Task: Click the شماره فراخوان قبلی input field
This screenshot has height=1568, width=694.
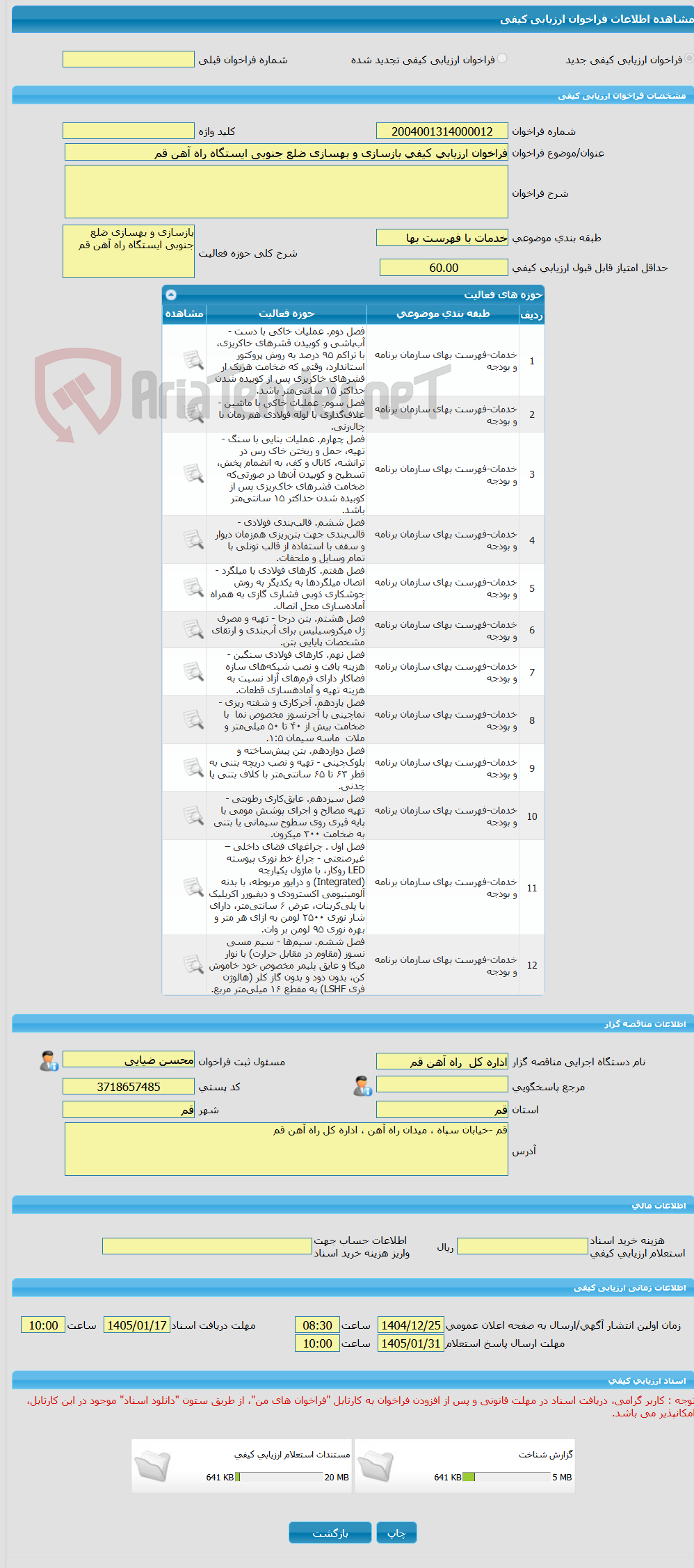Action: pyautogui.click(x=129, y=59)
